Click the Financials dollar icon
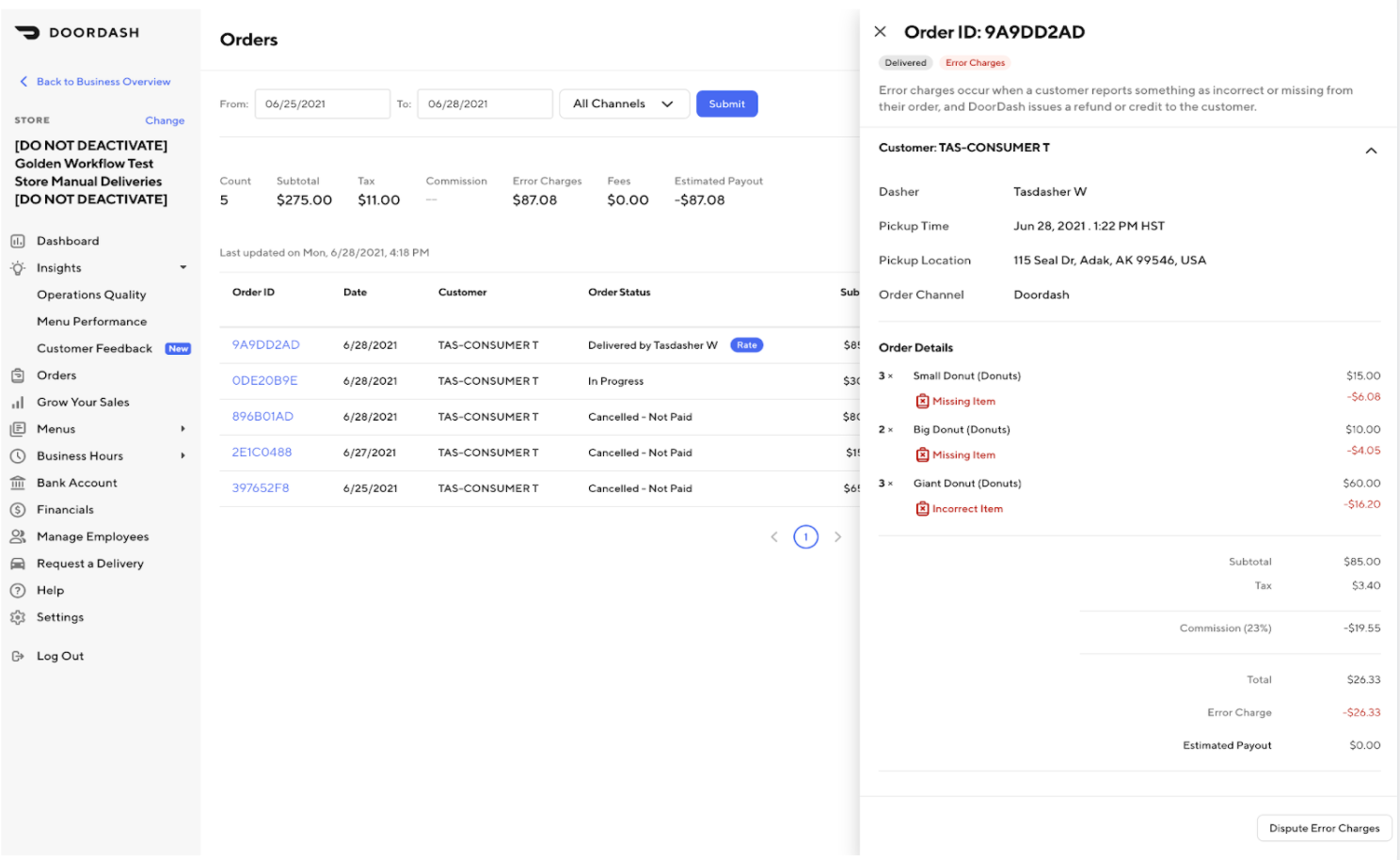Image resolution: width=1400 pixels, height=860 pixels. pyautogui.click(x=18, y=510)
